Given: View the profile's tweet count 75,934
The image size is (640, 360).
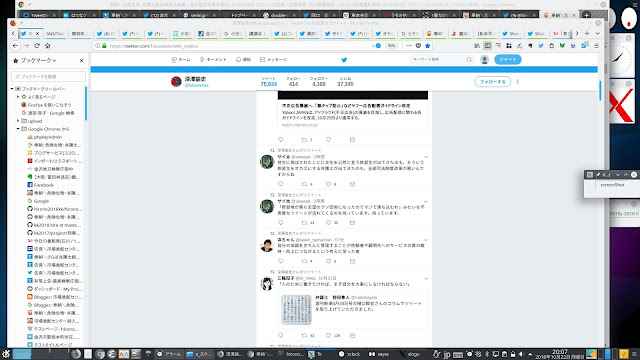Looking at the screenshot, I should [269, 82].
